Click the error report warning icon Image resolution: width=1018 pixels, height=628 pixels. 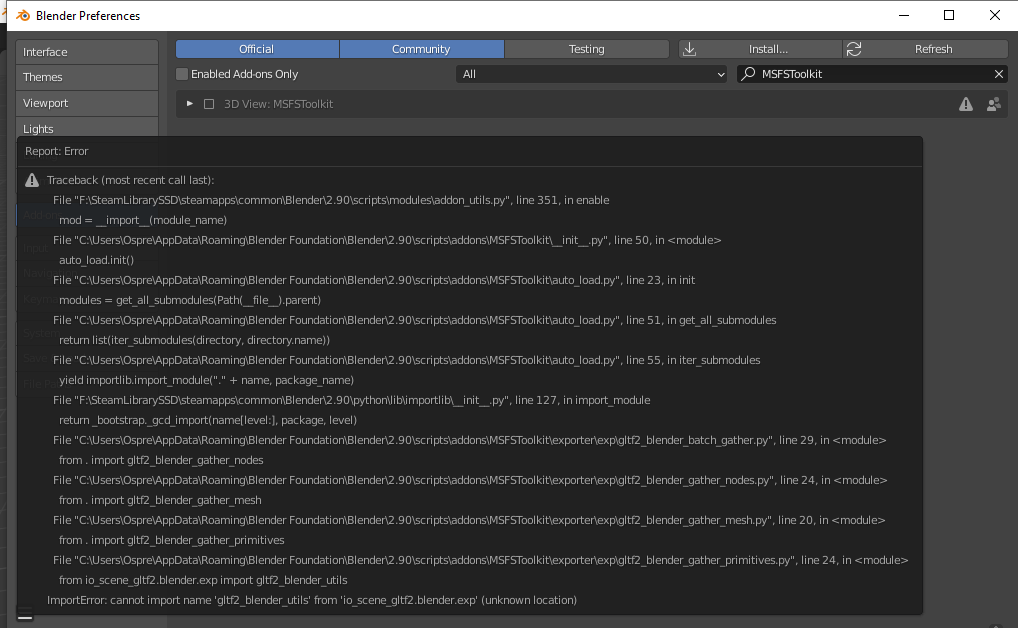[32, 180]
